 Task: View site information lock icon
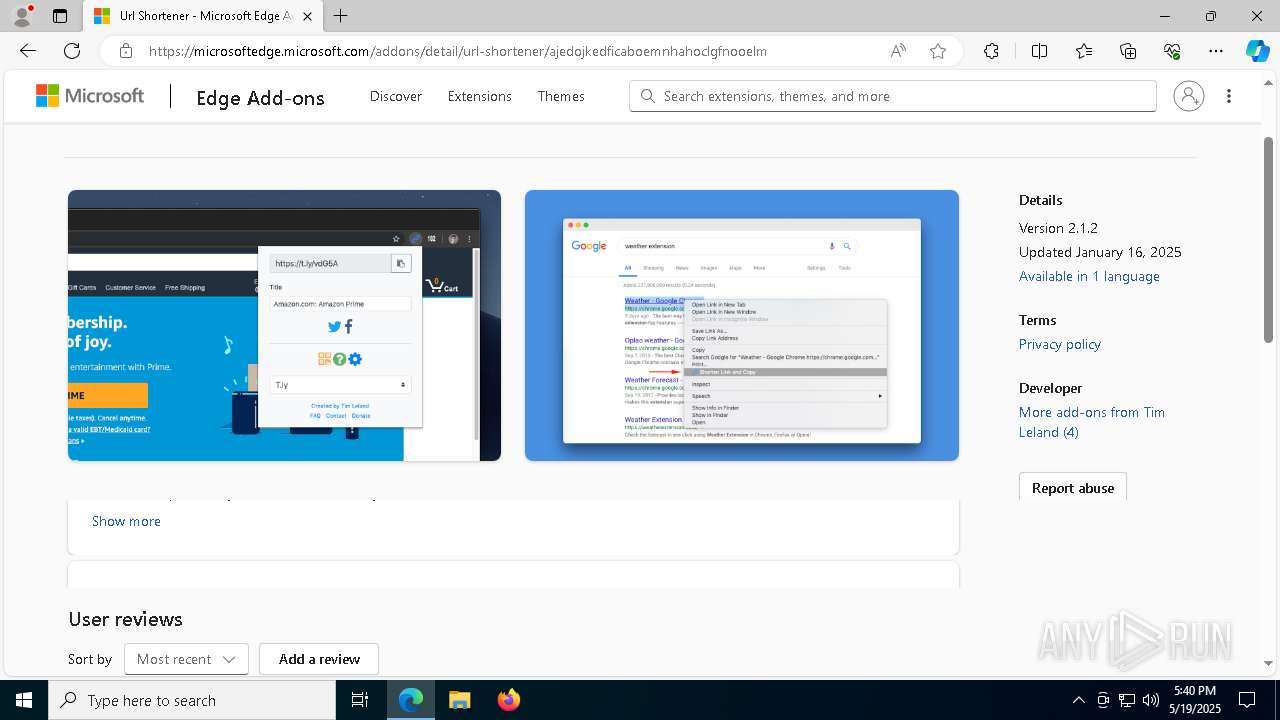coord(125,51)
